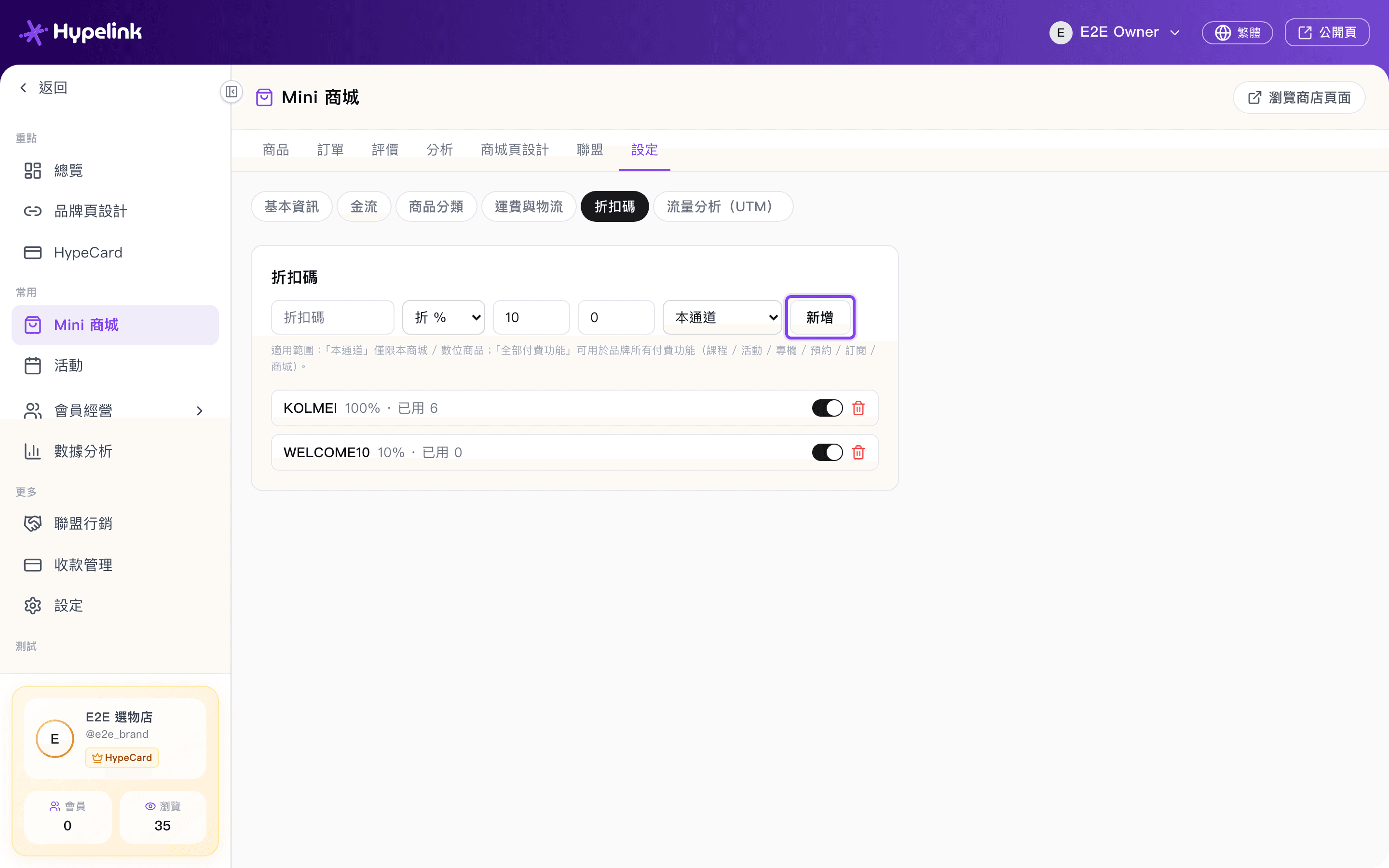Click the KOLMEI code name text
Image resolution: width=1389 pixels, height=868 pixels.
click(310, 408)
